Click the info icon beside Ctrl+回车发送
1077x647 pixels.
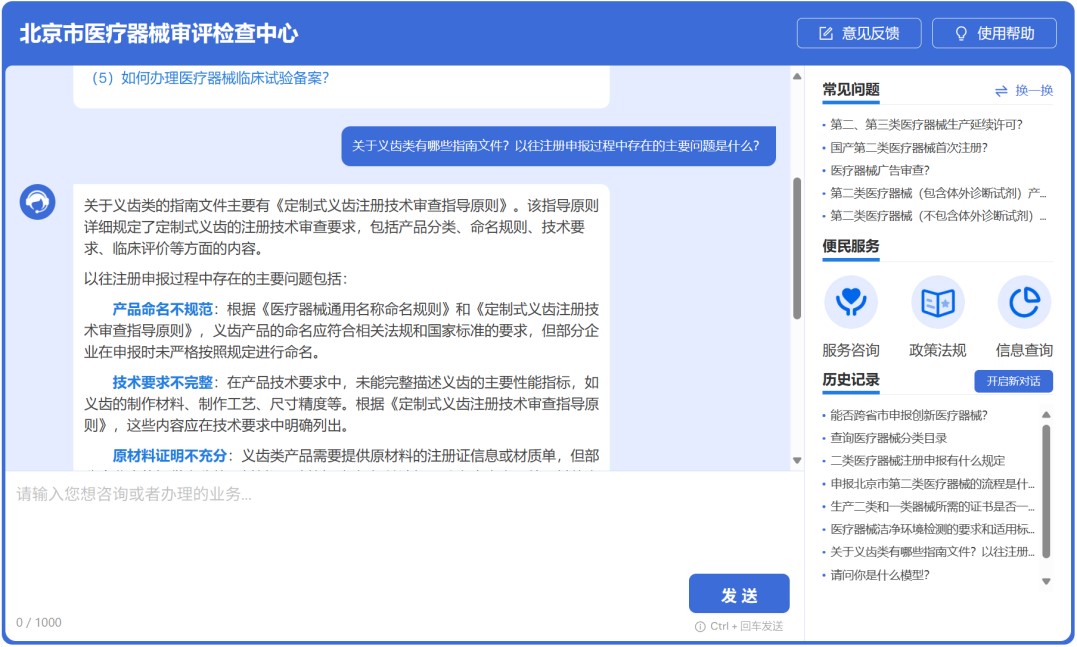(x=700, y=626)
